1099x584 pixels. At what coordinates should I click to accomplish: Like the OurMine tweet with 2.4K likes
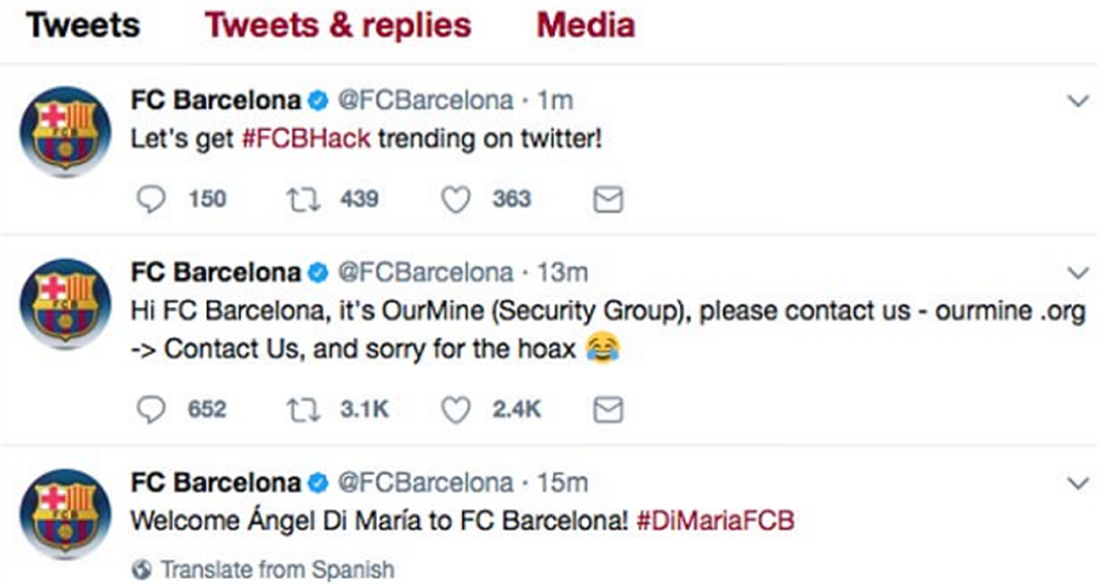(x=456, y=409)
